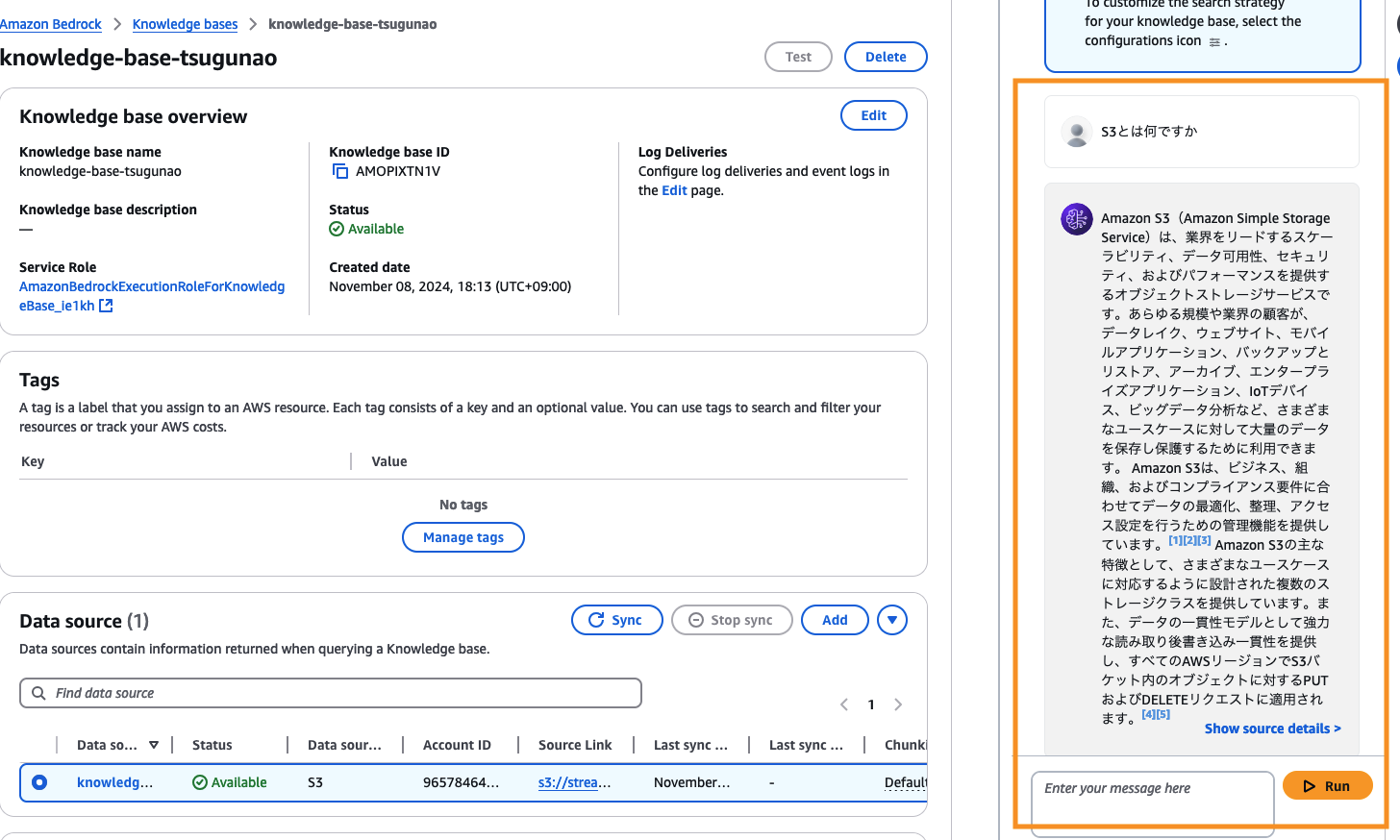
Task: Navigate to Amazon Bedrock breadcrumb
Action: click(51, 24)
